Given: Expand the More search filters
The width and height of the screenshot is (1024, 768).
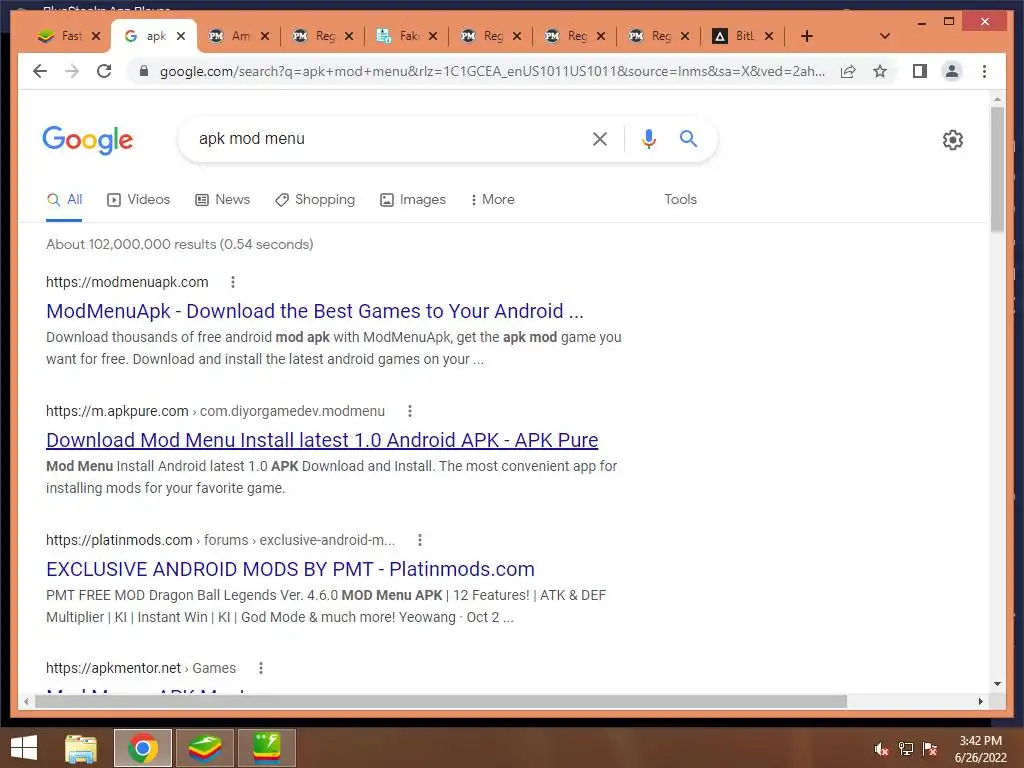Looking at the screenshot, I should click(492, 199).
